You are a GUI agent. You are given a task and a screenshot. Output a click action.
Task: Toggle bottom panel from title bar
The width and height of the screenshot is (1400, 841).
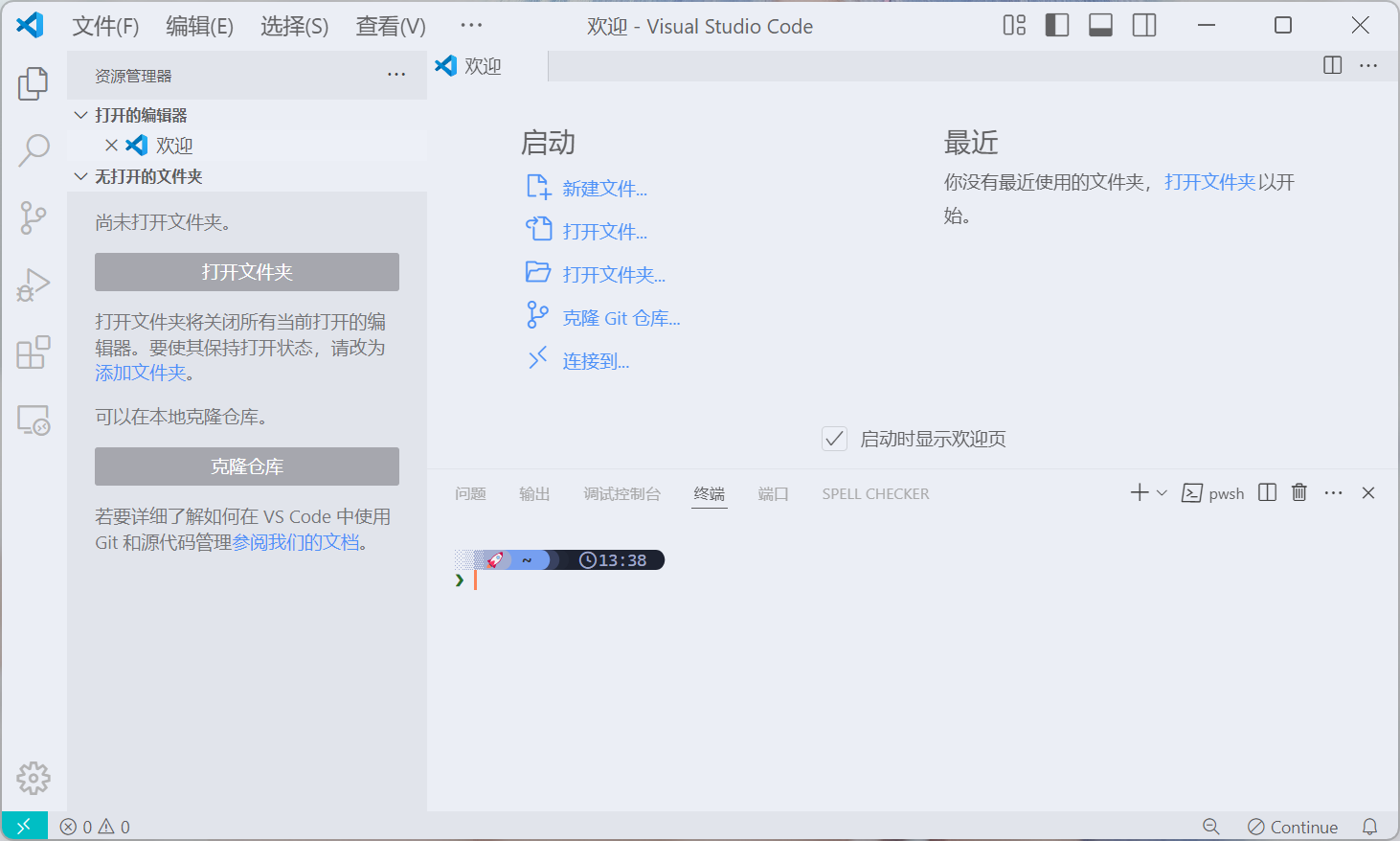click(1101, 26)
